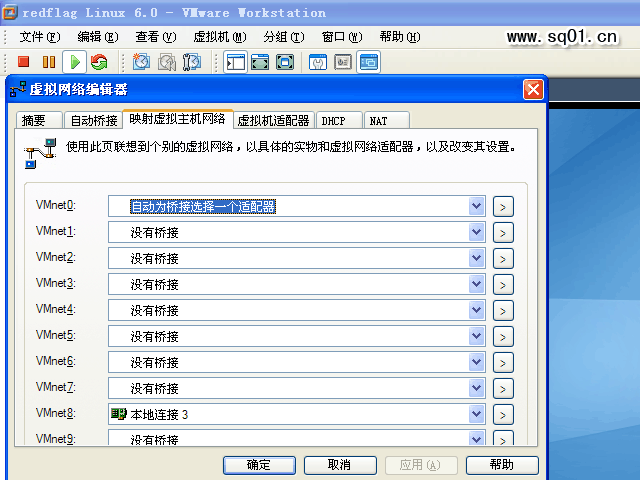Click the console view toolbar icon
Viewport: 640px width, 480px height.
click(x=369, y=62)
